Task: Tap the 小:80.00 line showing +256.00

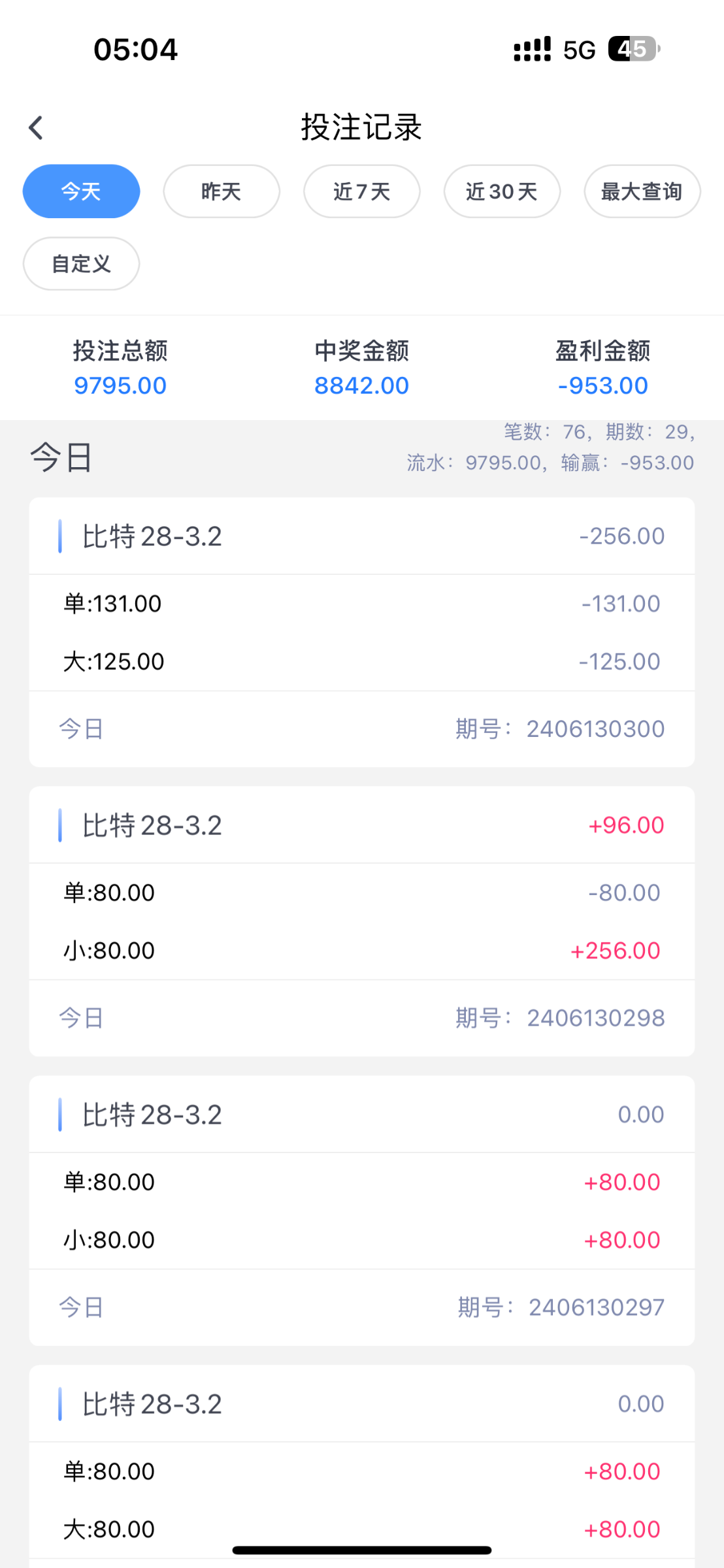Action: (361, 951)
